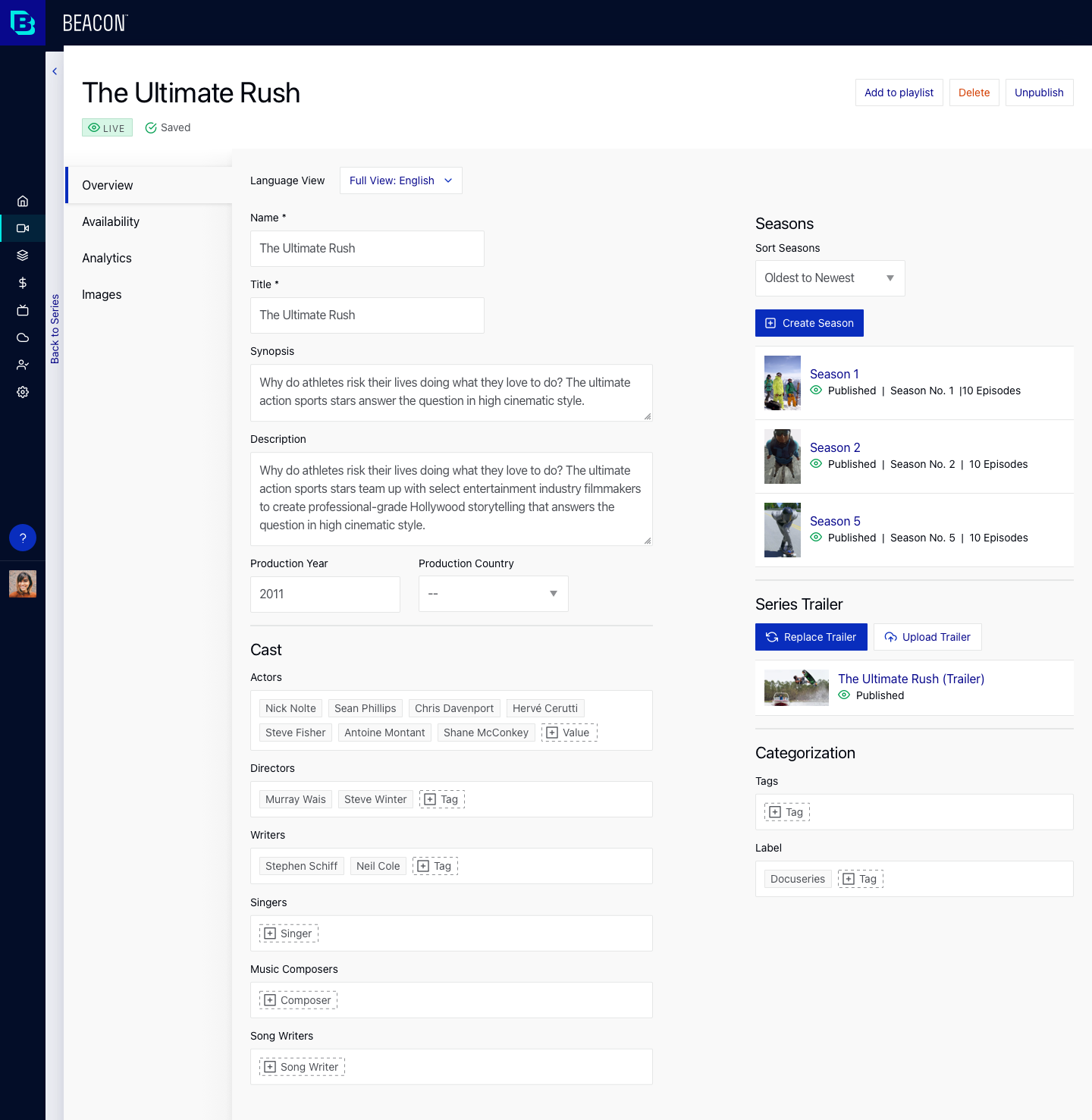
Task: Click the help question mark button
Action: point(23,538)
